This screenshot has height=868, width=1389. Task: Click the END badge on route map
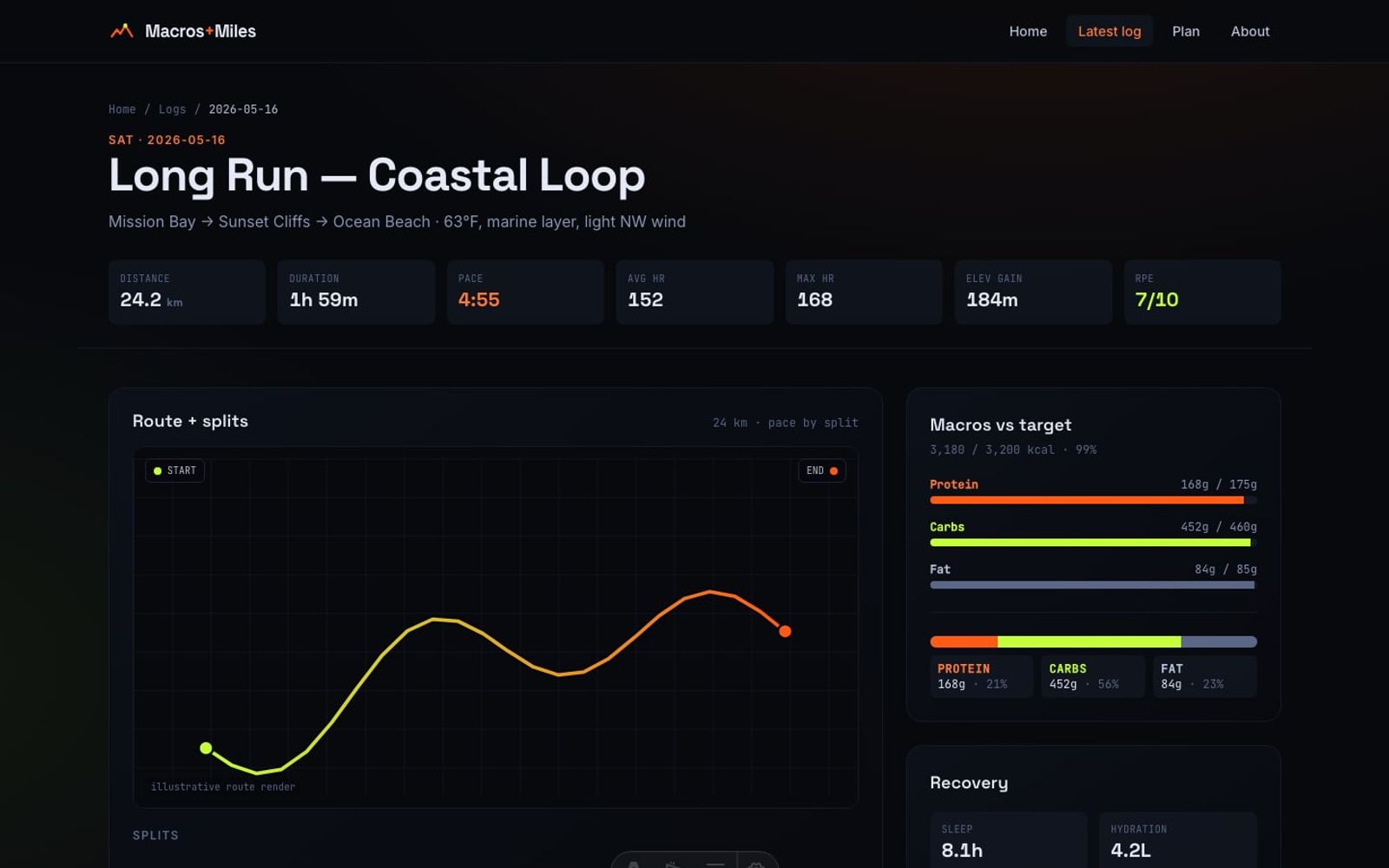(x=822, y=470)
